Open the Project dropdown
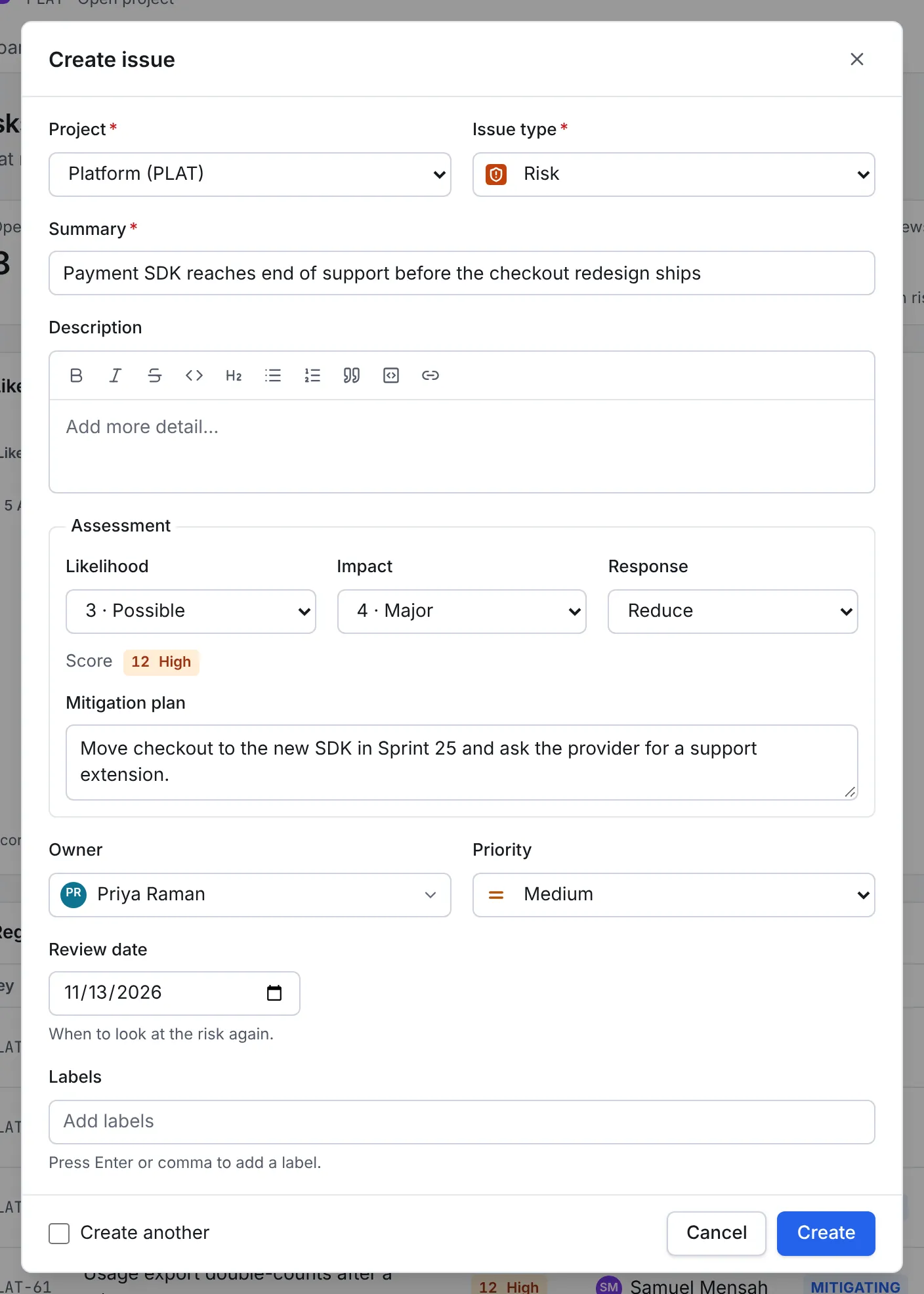The width and height of the screenshot is (924, 1294). click(x=250, y=175)
